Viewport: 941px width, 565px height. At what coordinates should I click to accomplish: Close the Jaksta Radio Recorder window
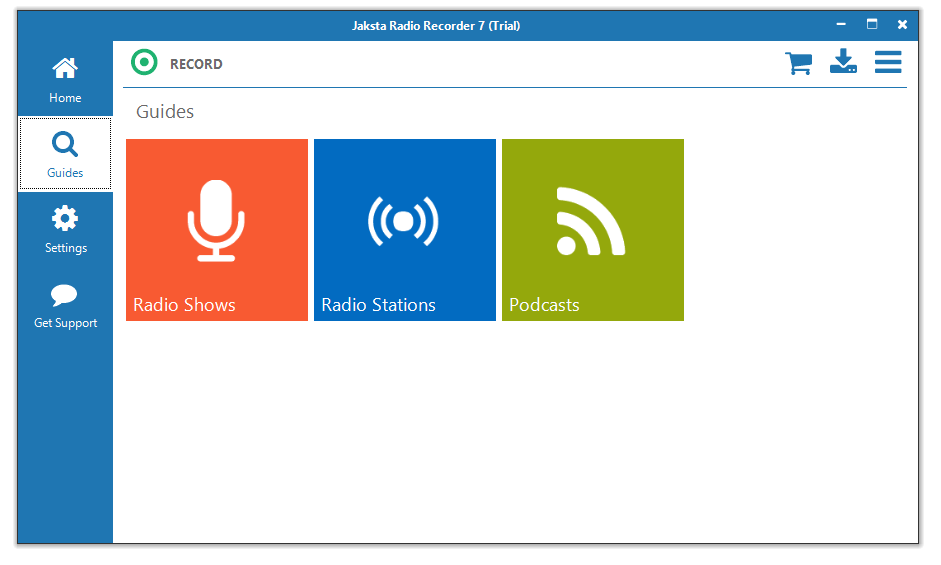click(902, 25)
